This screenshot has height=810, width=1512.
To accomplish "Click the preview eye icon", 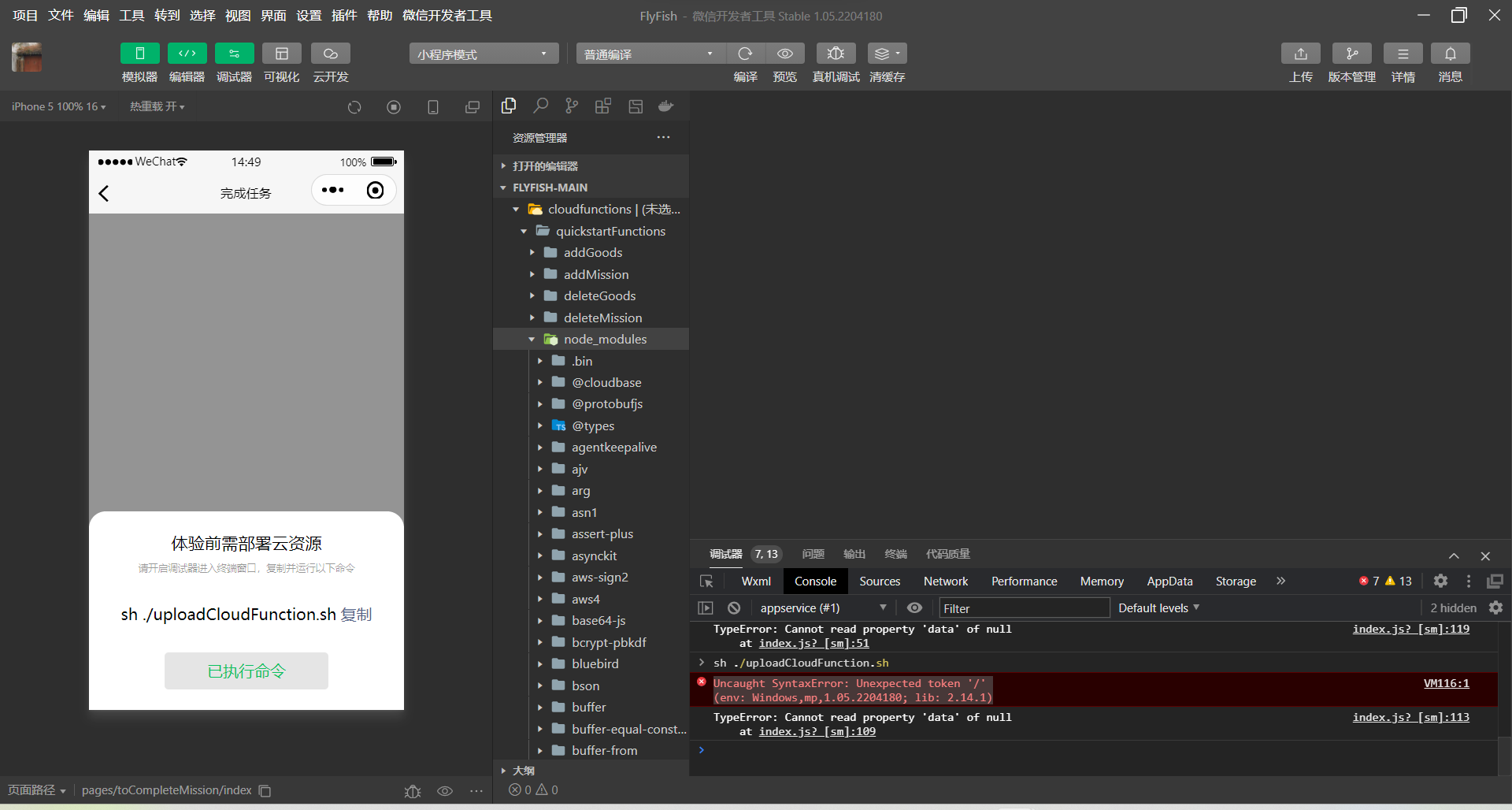I will click(x=784, y=54).
